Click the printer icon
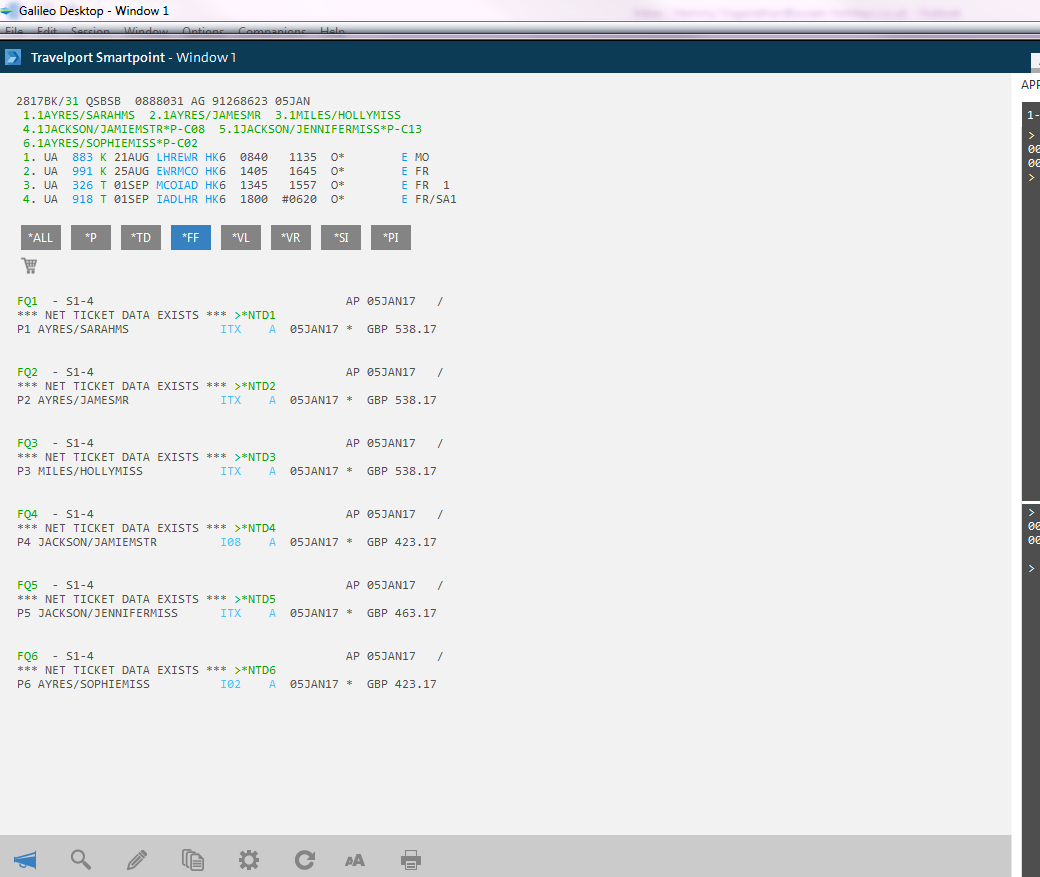The image size is (1040, 877). pos(411,860)
